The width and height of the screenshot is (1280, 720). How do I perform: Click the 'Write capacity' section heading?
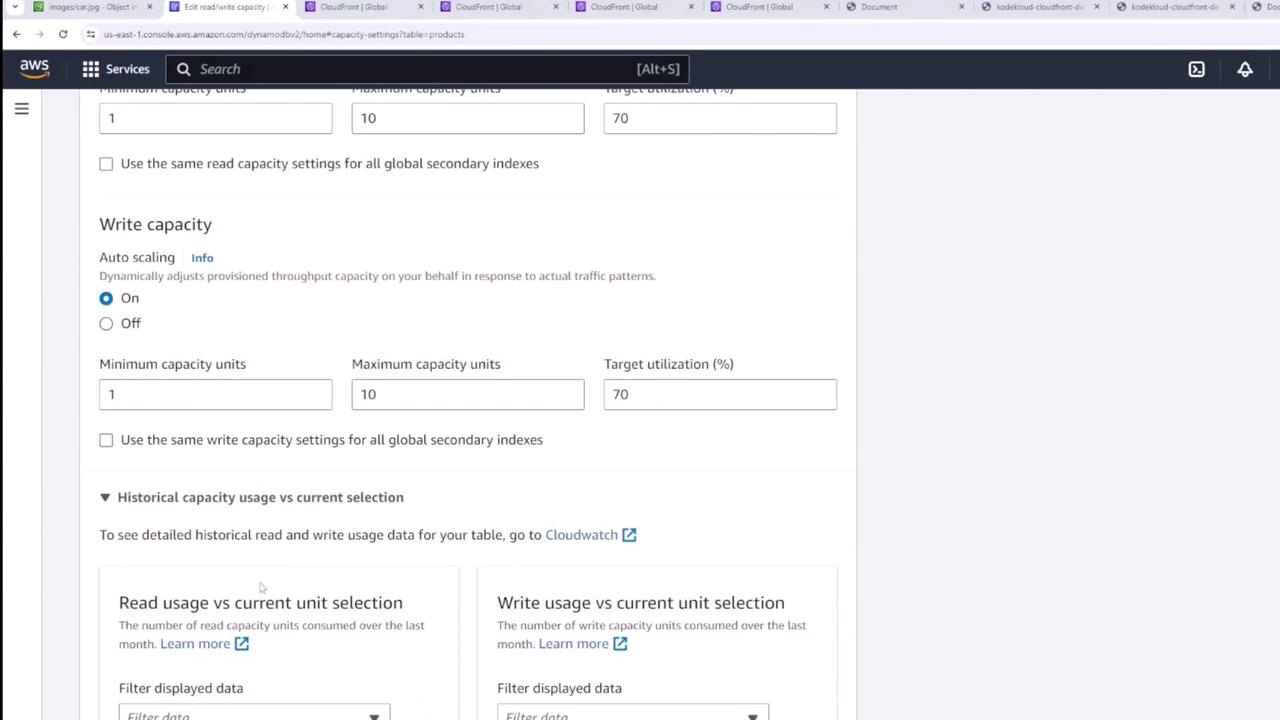tap(155, 225)
